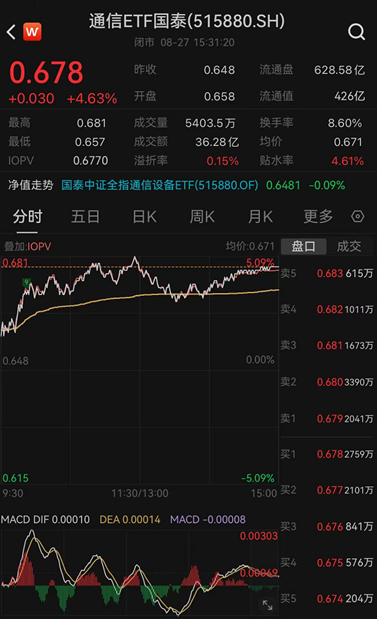Select 卖2 ask row at 0.680
377x619 pixels.
(327, 382)
